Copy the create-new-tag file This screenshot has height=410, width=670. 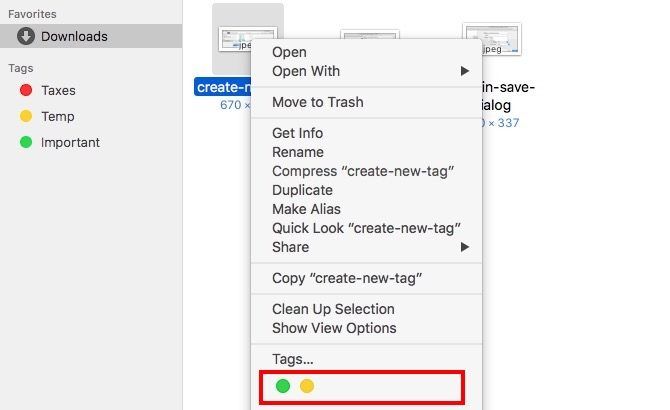pos(345,278)
